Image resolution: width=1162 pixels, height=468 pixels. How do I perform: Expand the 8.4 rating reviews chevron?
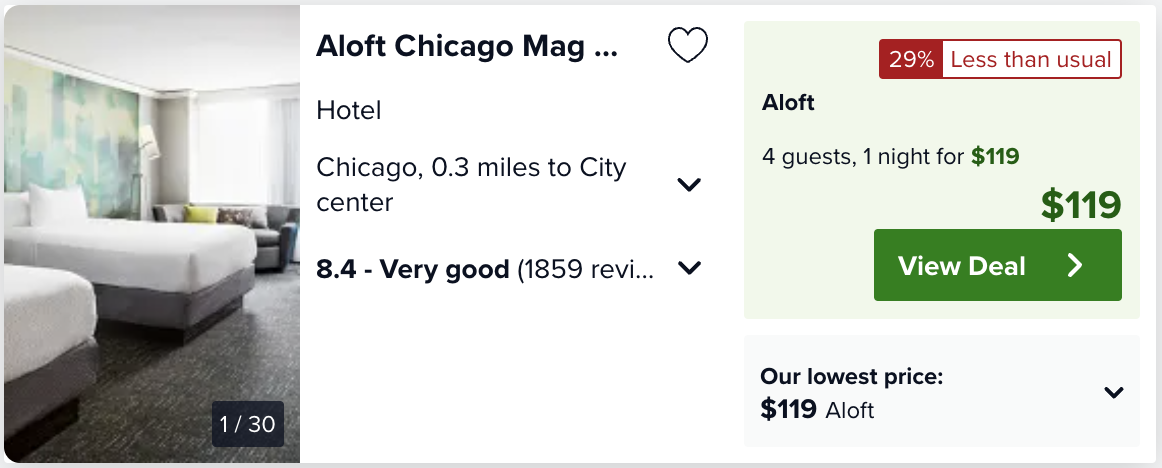689,268
